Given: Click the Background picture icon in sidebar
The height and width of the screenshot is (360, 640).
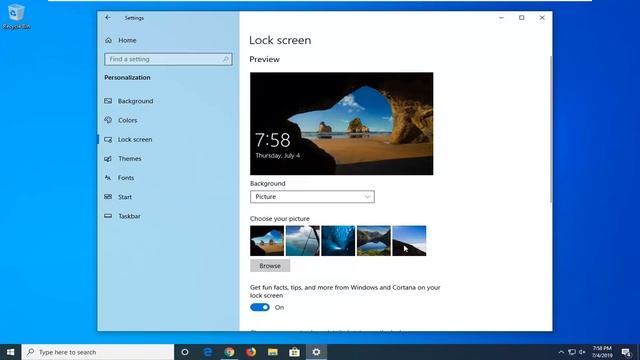Looking at the screenshot, I should (x=108, y=101).
